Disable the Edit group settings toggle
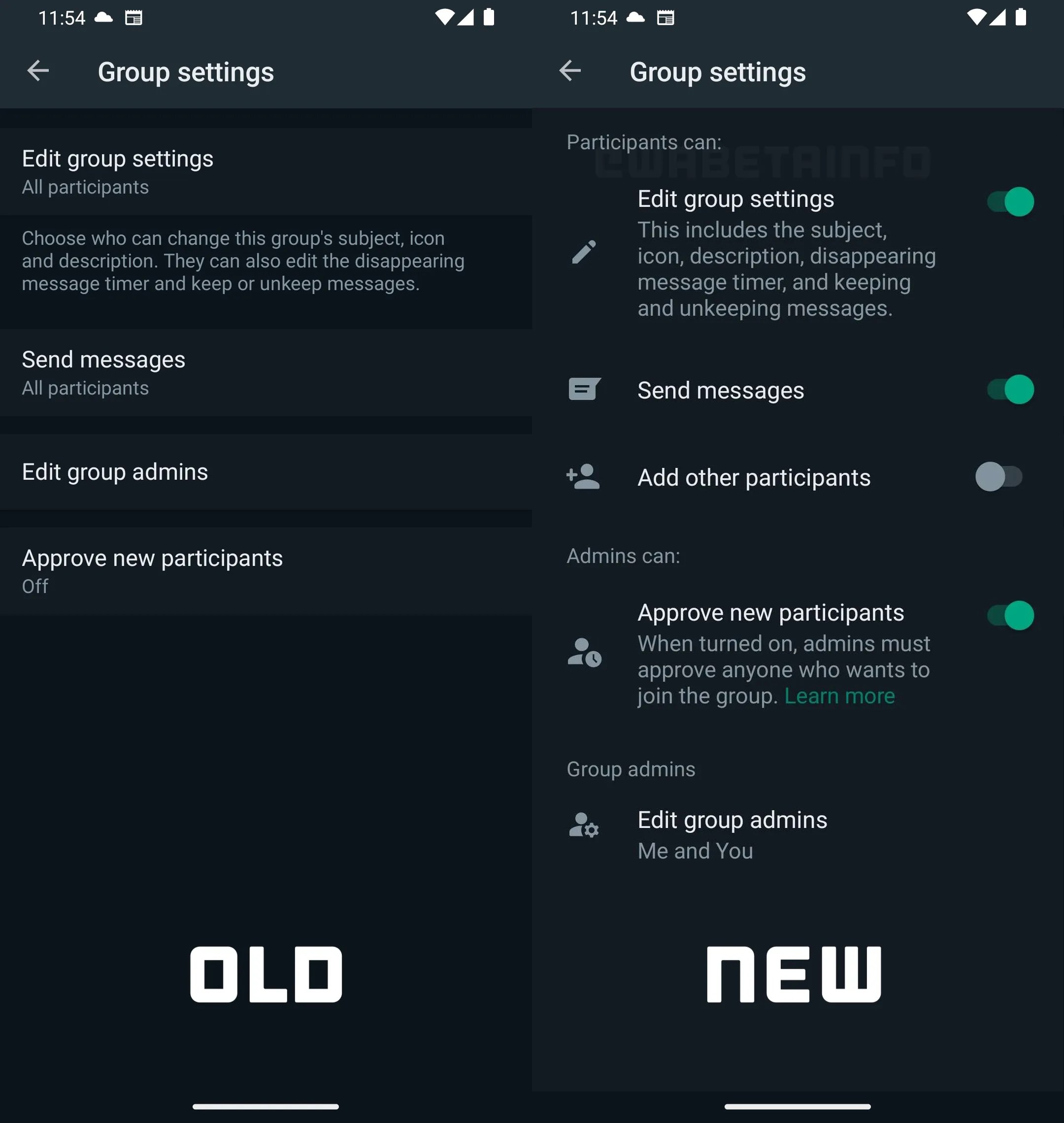 click(x=1009, y=201)
